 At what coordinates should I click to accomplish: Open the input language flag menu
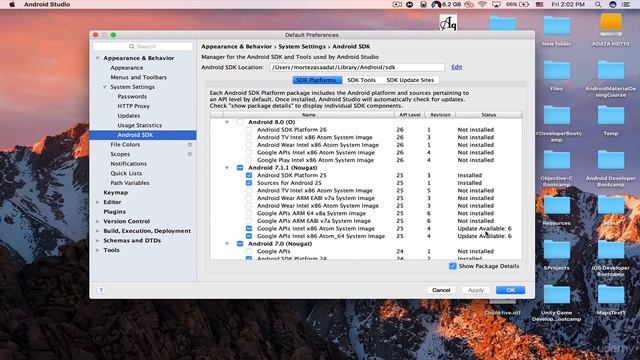pos(539,4)
